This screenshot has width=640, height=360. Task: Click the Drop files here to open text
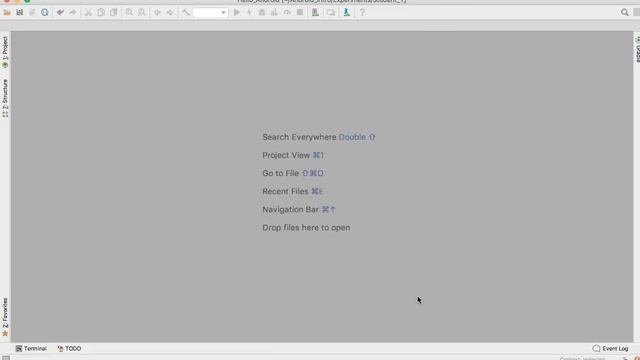point(306,227)
